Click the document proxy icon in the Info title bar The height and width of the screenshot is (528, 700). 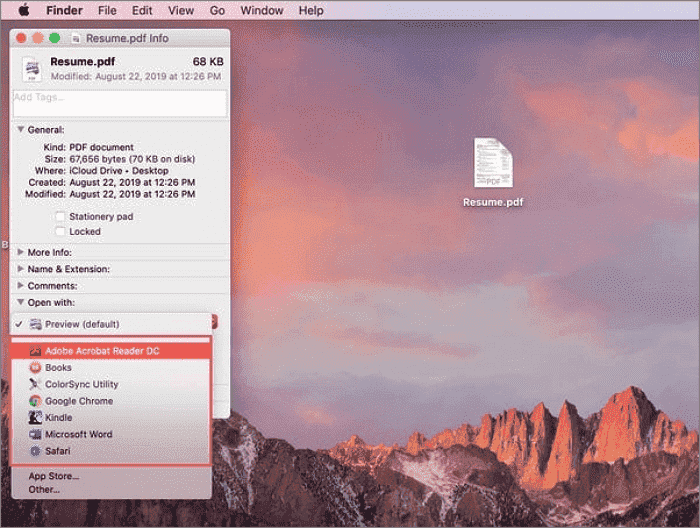(76, 39)
